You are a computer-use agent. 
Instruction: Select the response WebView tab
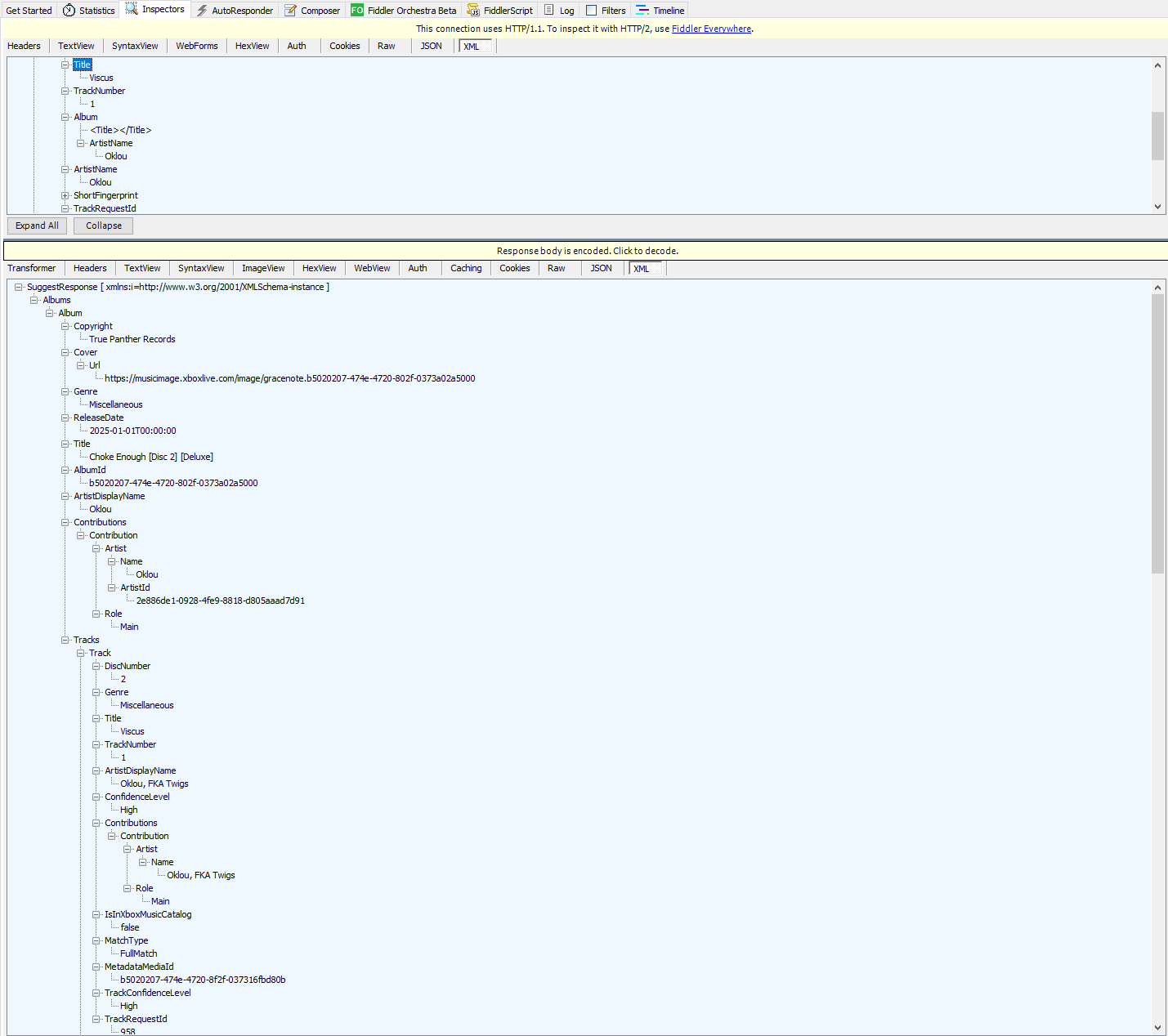point(372,268)
